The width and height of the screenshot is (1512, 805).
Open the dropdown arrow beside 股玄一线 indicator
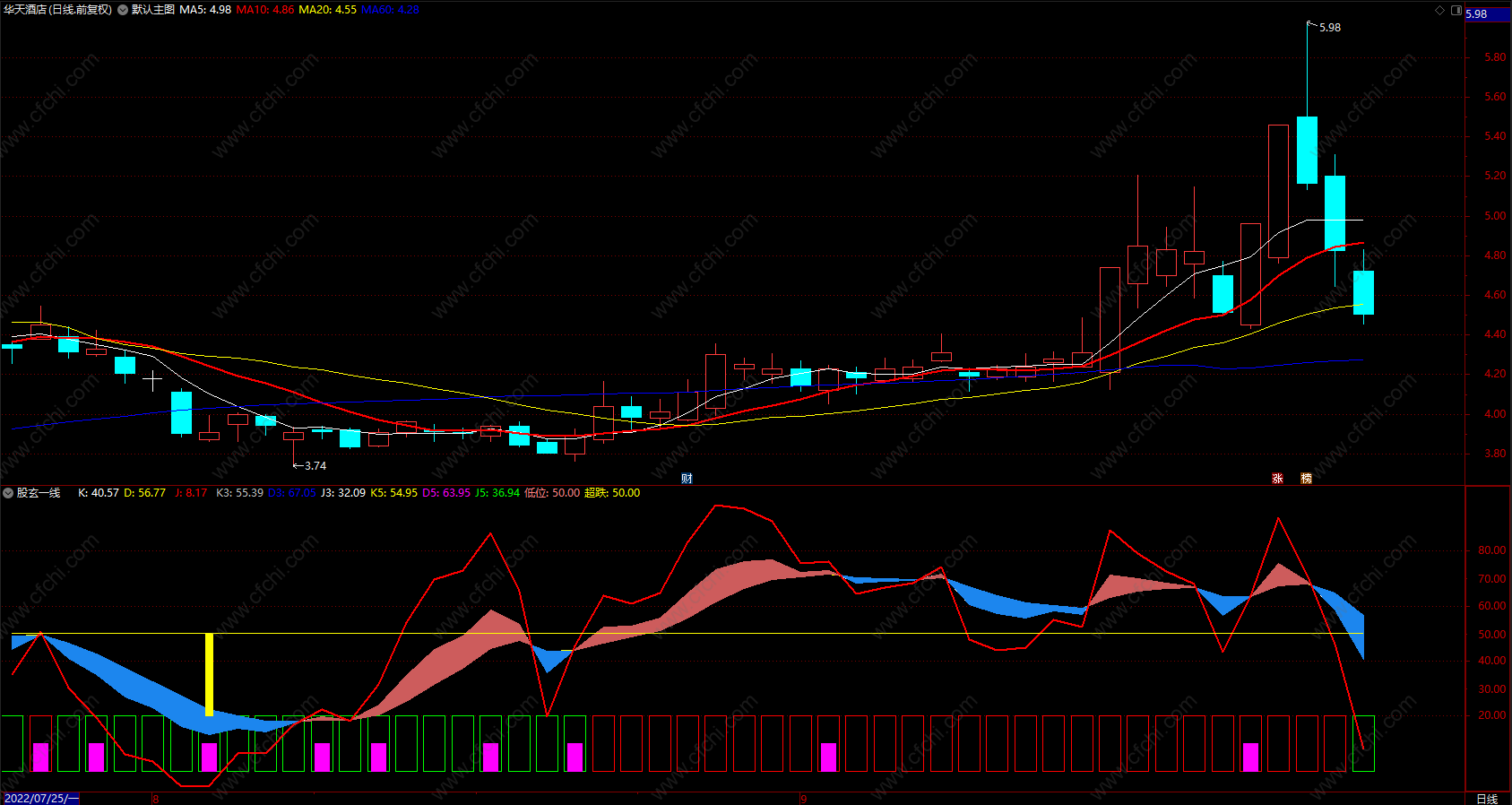pyautogui.click(x=8, y=493)
